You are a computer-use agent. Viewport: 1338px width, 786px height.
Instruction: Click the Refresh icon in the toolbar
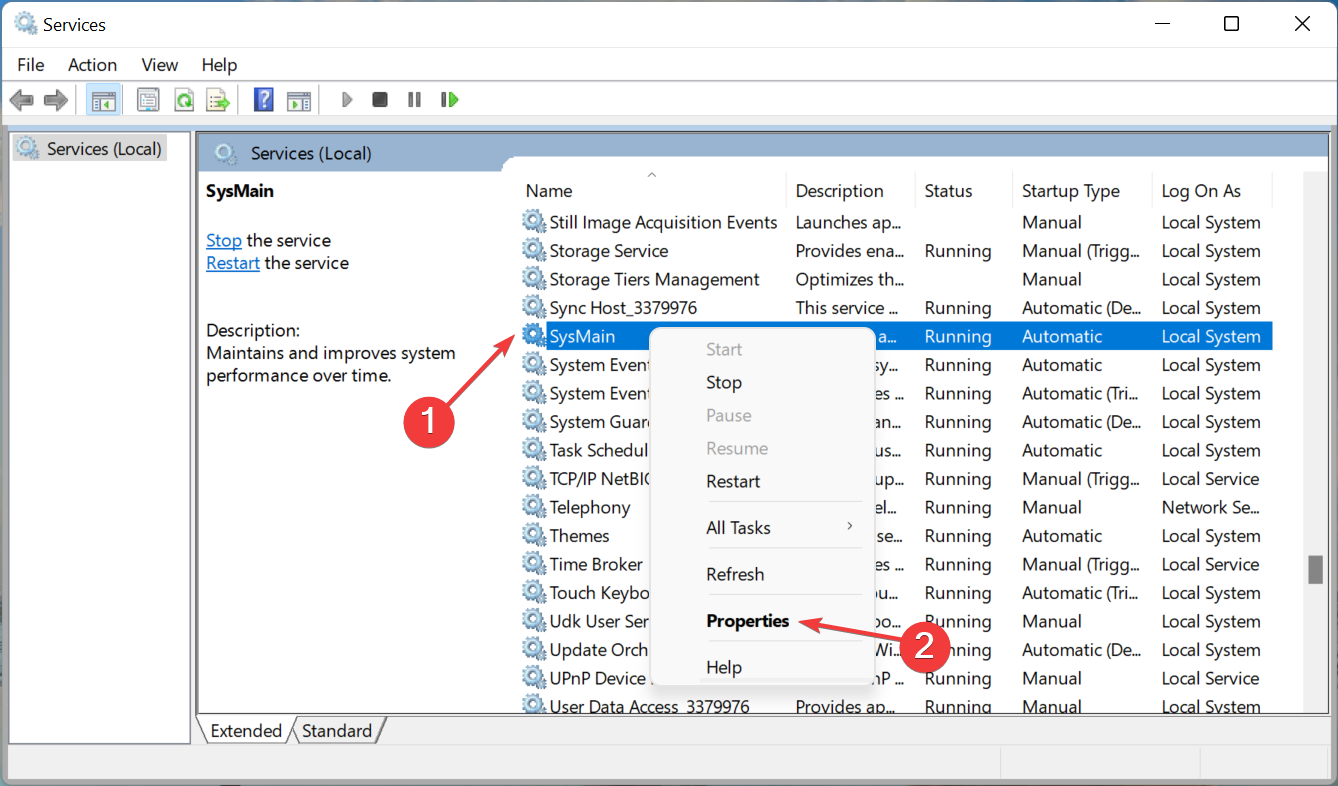184,99
